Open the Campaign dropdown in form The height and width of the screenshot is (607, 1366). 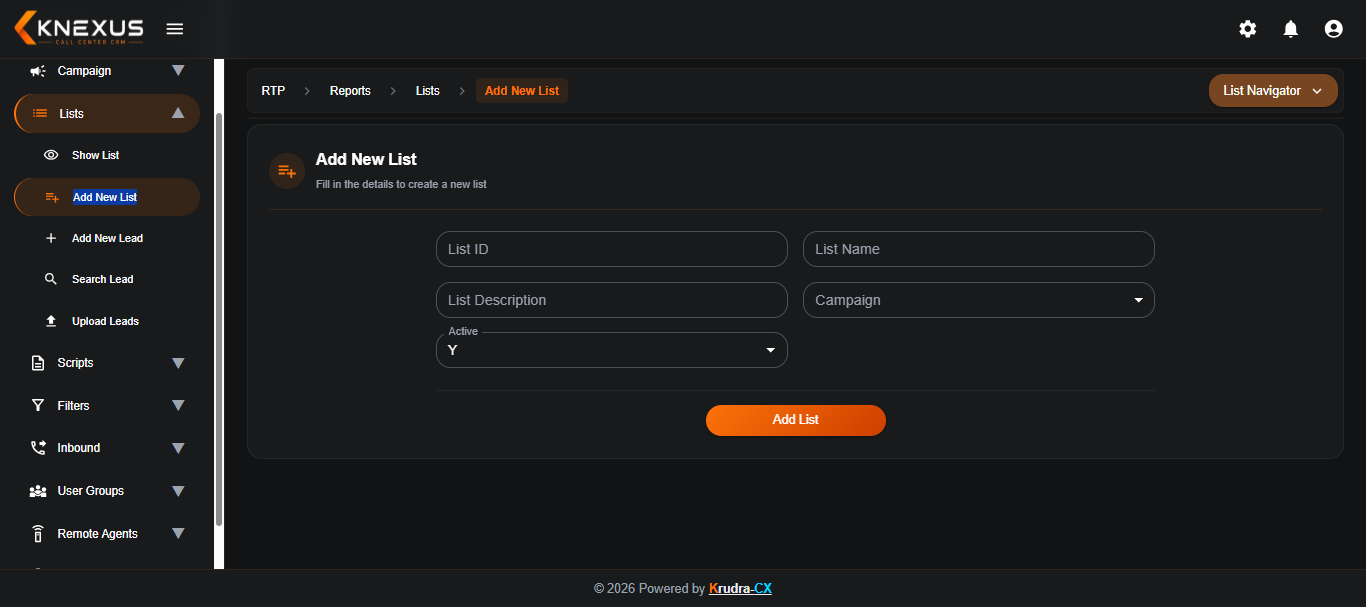(979, 300)
